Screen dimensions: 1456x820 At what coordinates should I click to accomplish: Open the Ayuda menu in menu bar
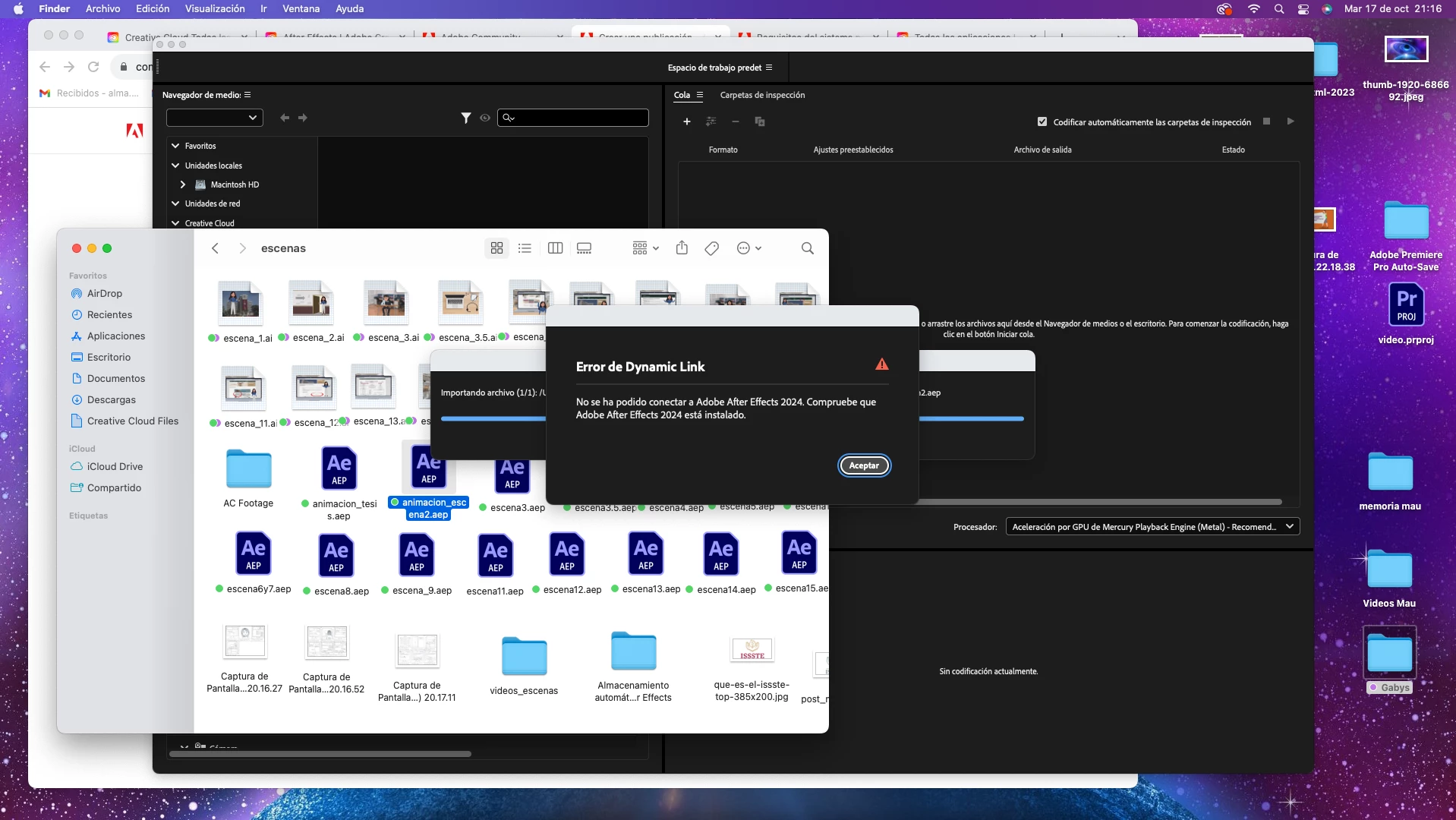click(x=350, y=8)
